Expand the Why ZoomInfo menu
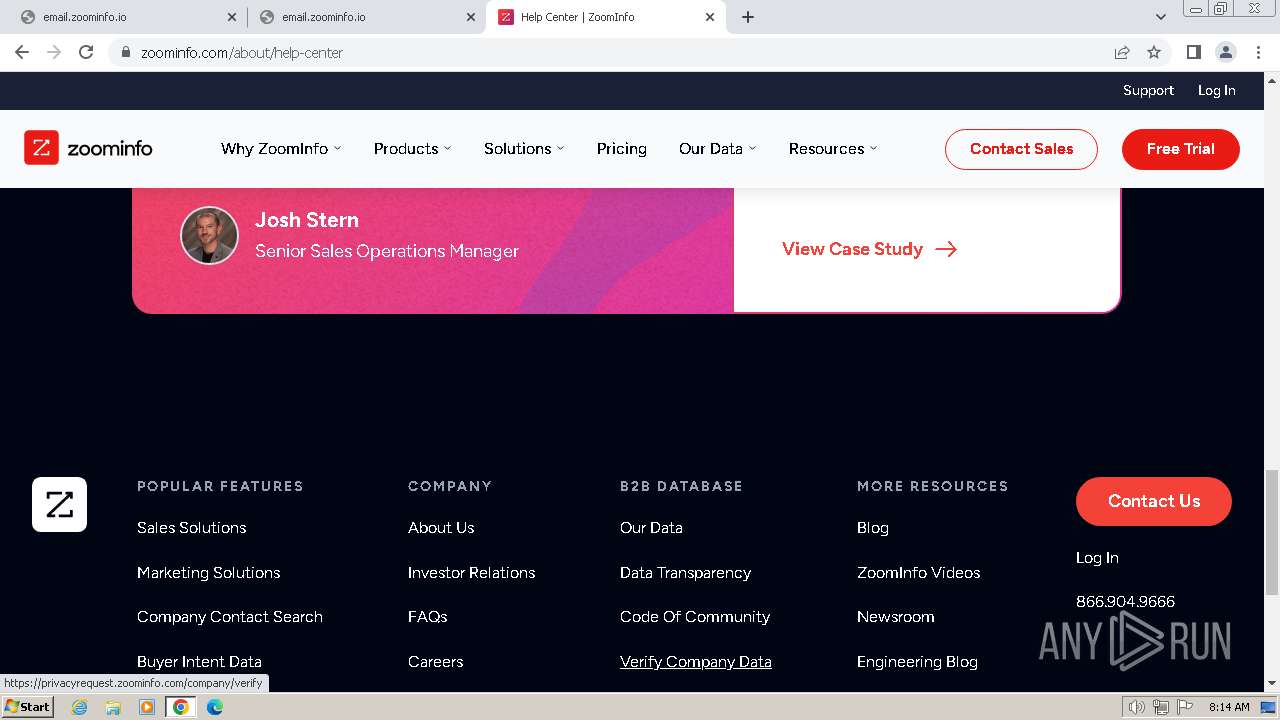The height and width of the screenshot is (720, 1280). pyautogui.click(x=281, y=148)
